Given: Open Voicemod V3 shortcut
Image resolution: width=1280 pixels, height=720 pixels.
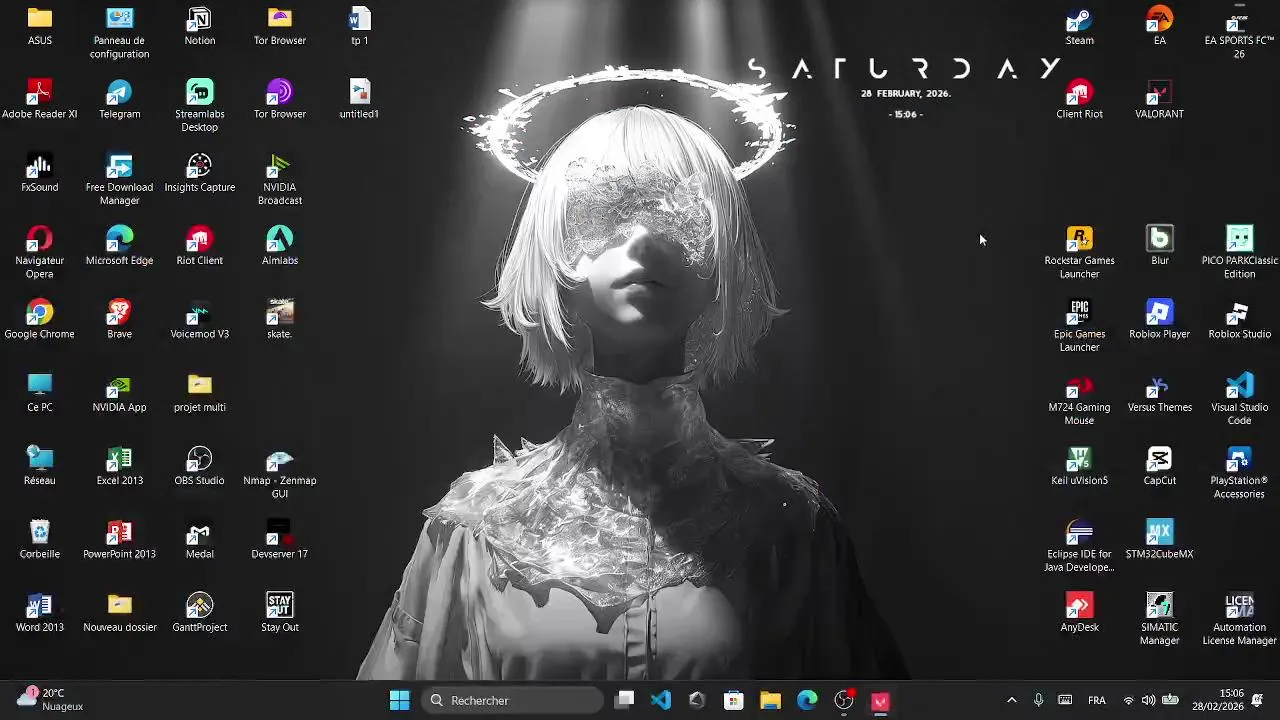Looking at the screenshot, I should (199, 319).
